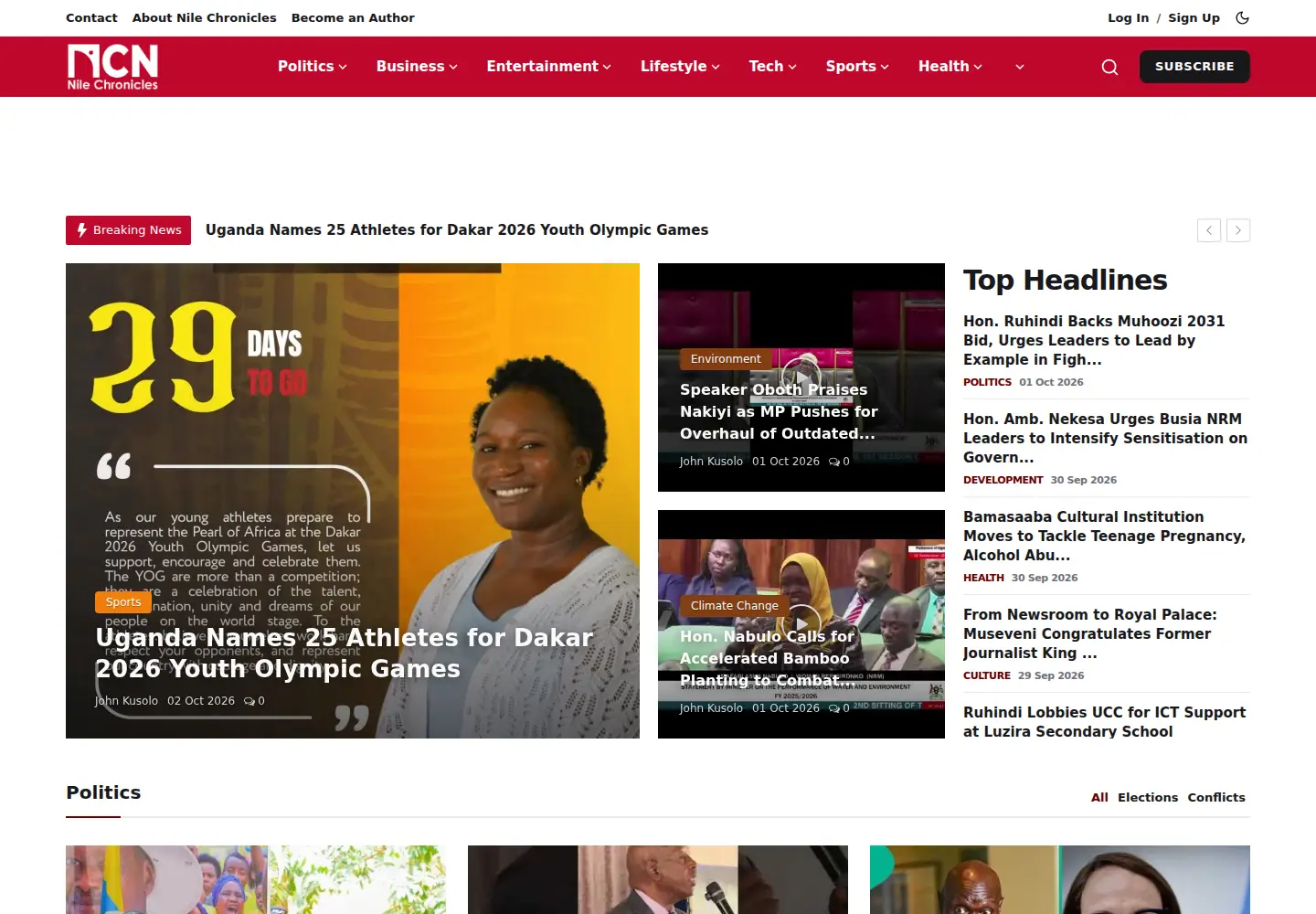1316x914 pixels.
Task: Open comments on Uganda Names 25 Athletes
Action: [x=254, y=701]
